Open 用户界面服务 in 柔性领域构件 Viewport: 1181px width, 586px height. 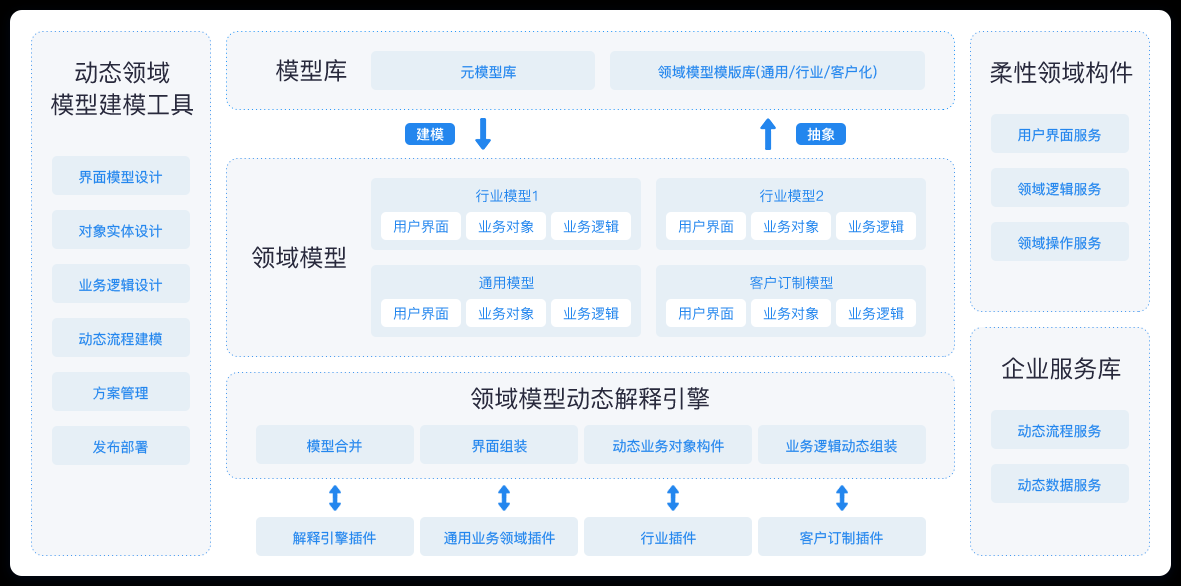tap(1060, 134)
